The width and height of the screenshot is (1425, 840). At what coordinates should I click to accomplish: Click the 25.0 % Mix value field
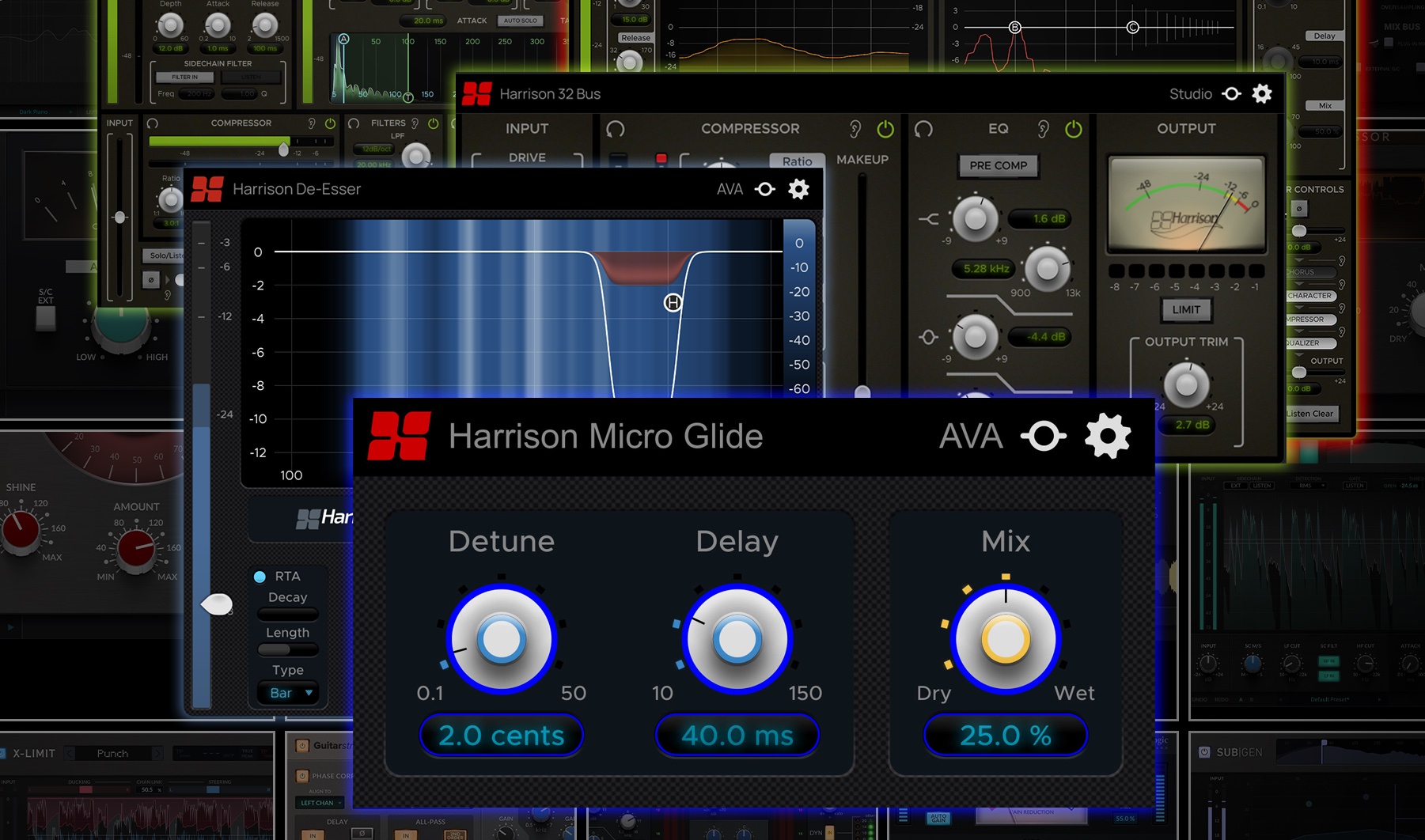tap(1006, 736)
